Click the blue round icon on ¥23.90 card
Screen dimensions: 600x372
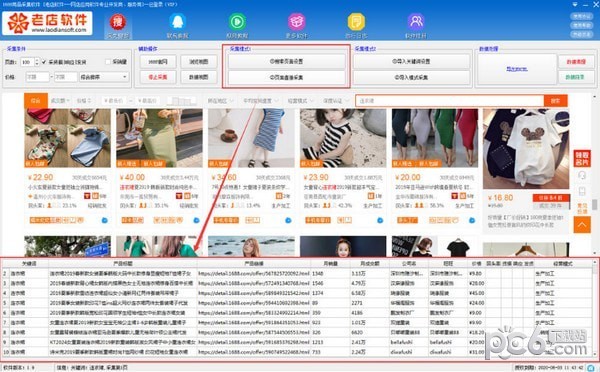[x=380, y=220]
